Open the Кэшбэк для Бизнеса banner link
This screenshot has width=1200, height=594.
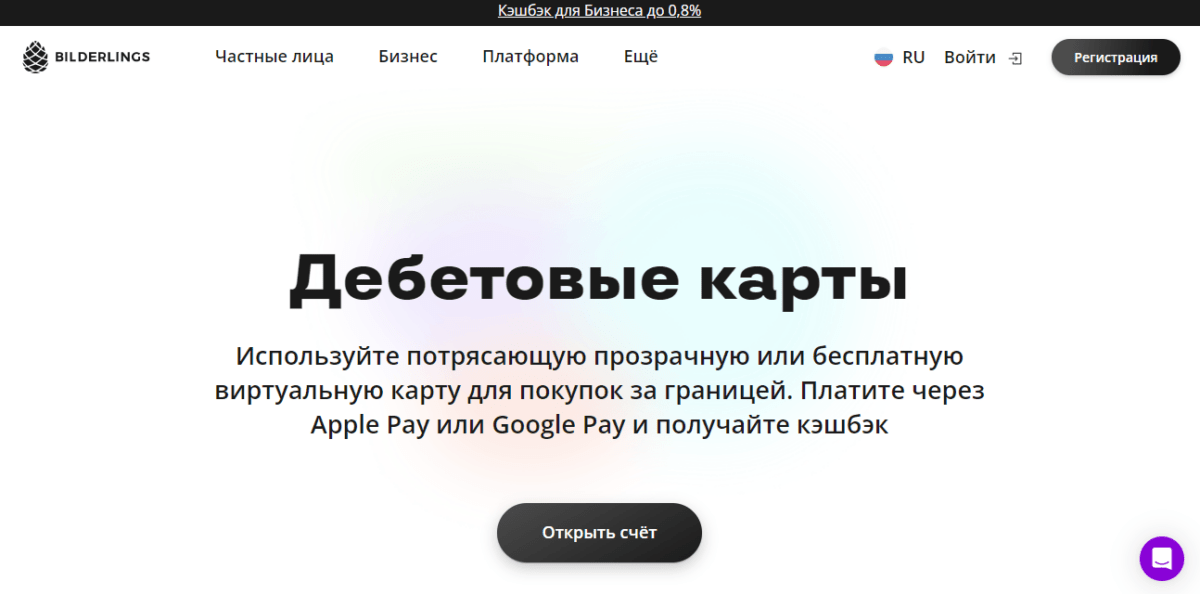[599, 11]
